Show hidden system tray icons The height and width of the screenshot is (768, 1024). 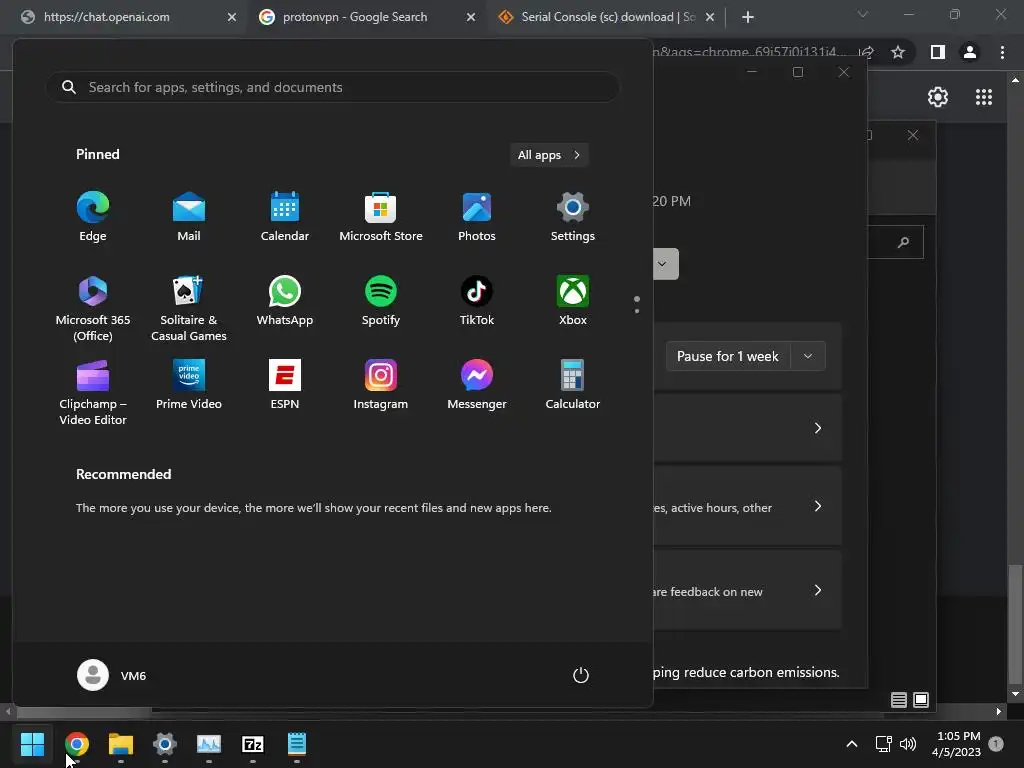pos(852,744)
